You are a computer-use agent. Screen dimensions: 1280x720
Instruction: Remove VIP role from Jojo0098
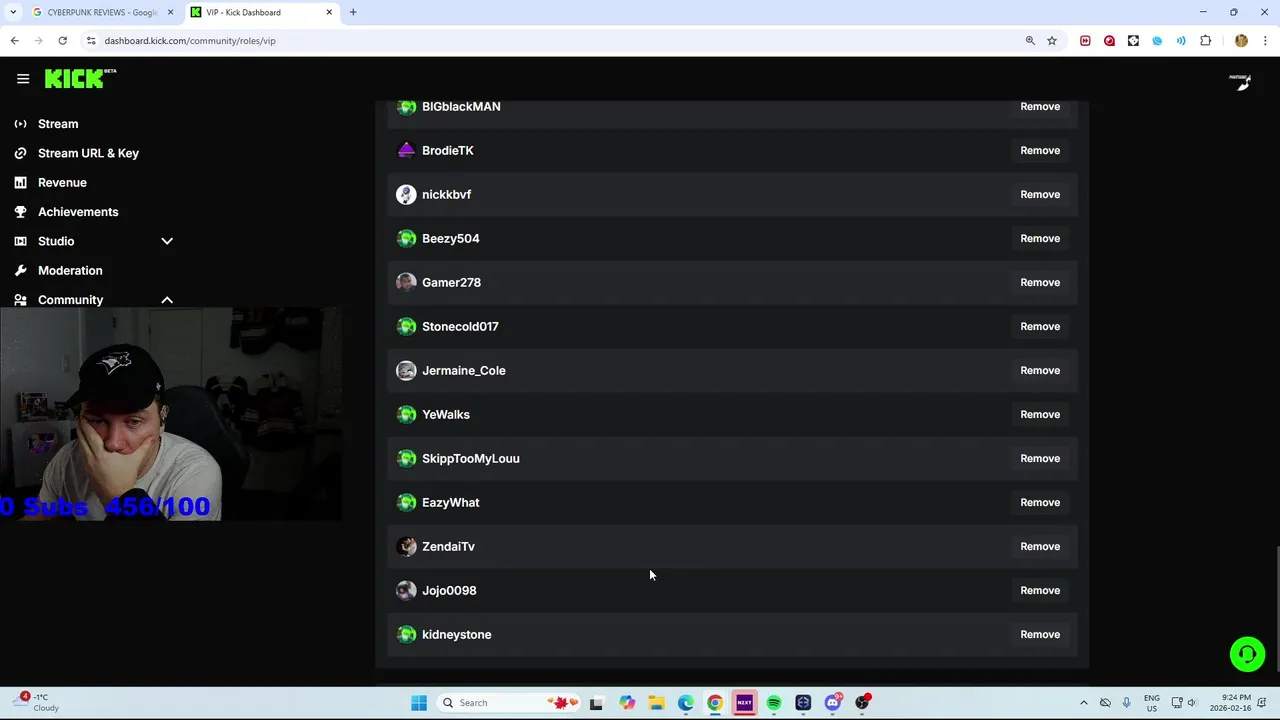click(x=1040, y=591)
